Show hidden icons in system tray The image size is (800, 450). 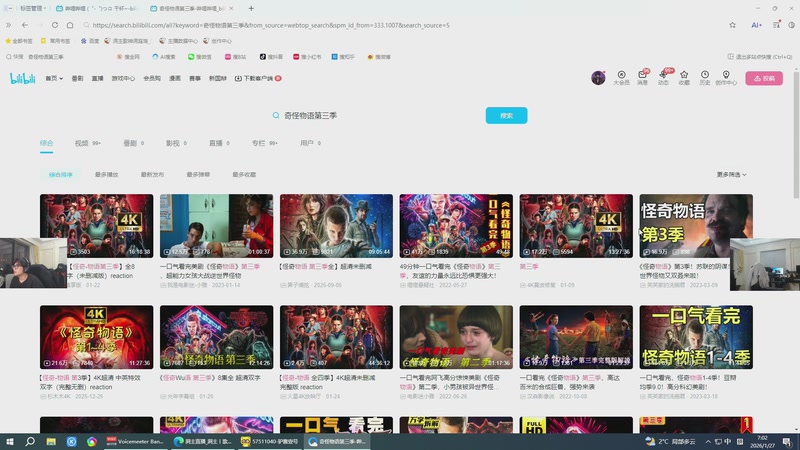[708, 441]
